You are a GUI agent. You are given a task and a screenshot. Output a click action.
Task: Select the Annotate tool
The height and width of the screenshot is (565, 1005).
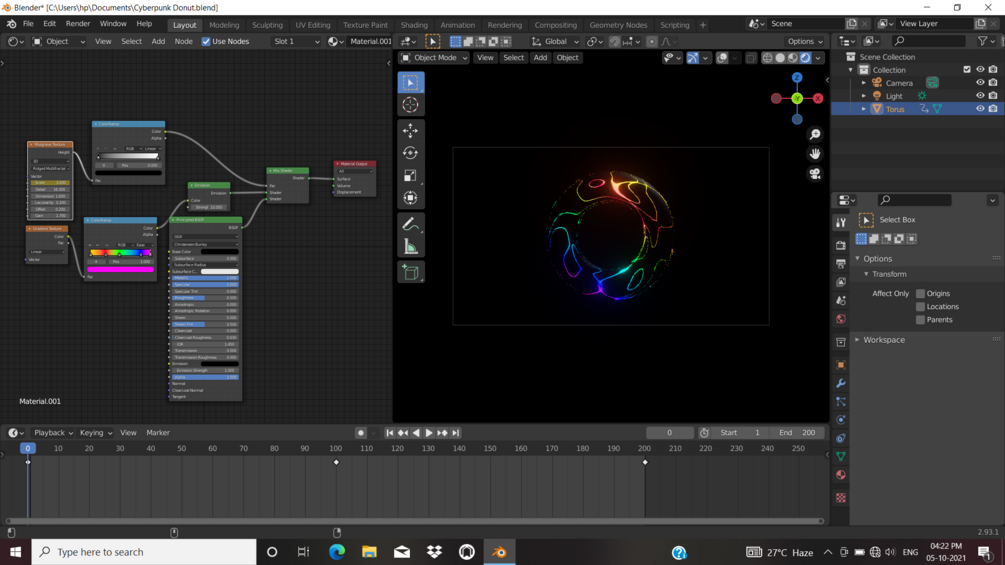coord(410,224)
